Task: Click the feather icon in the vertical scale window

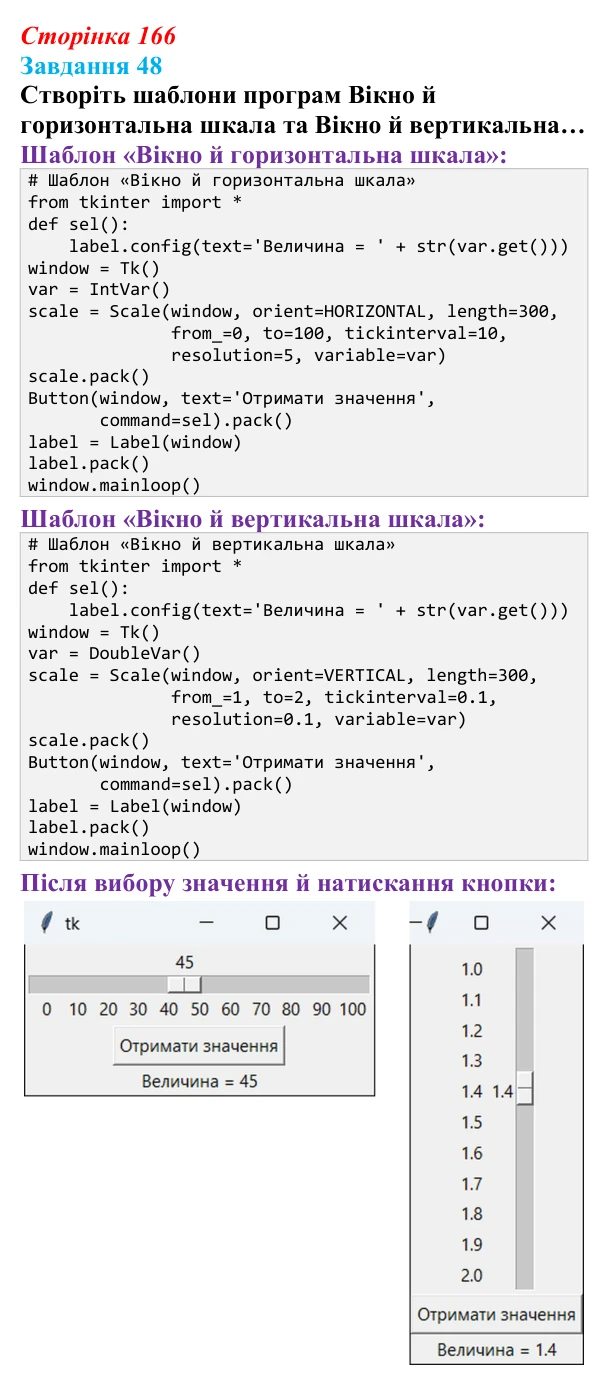Action: click(x=432, y=923)
